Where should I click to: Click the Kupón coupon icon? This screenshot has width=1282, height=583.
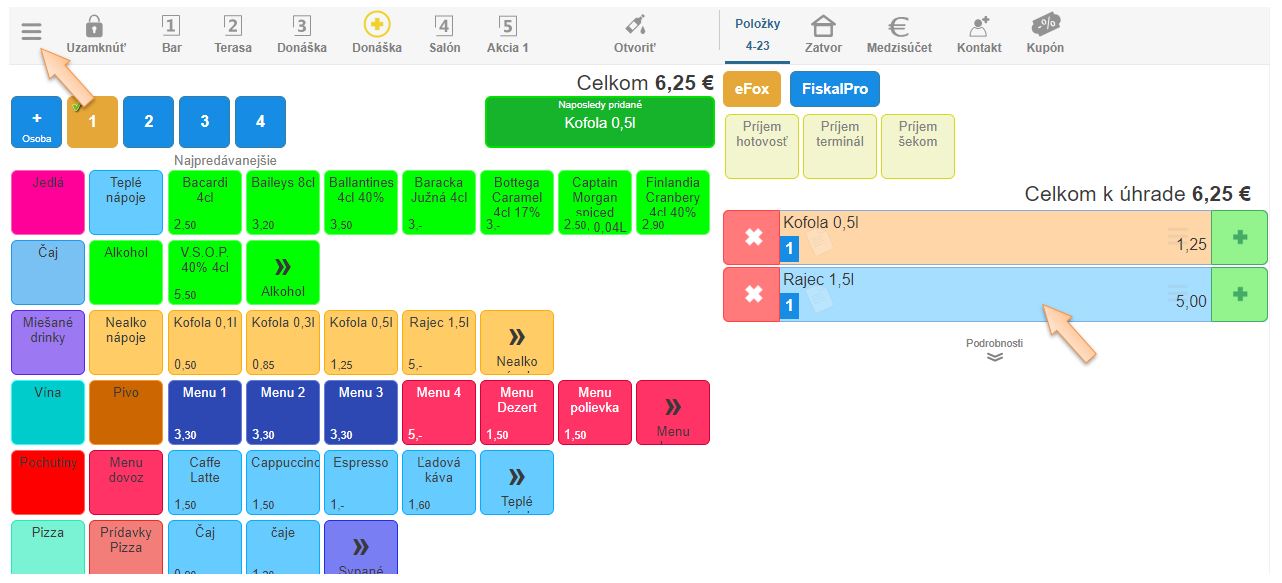pyautogui.click(x=1045, y=26)
